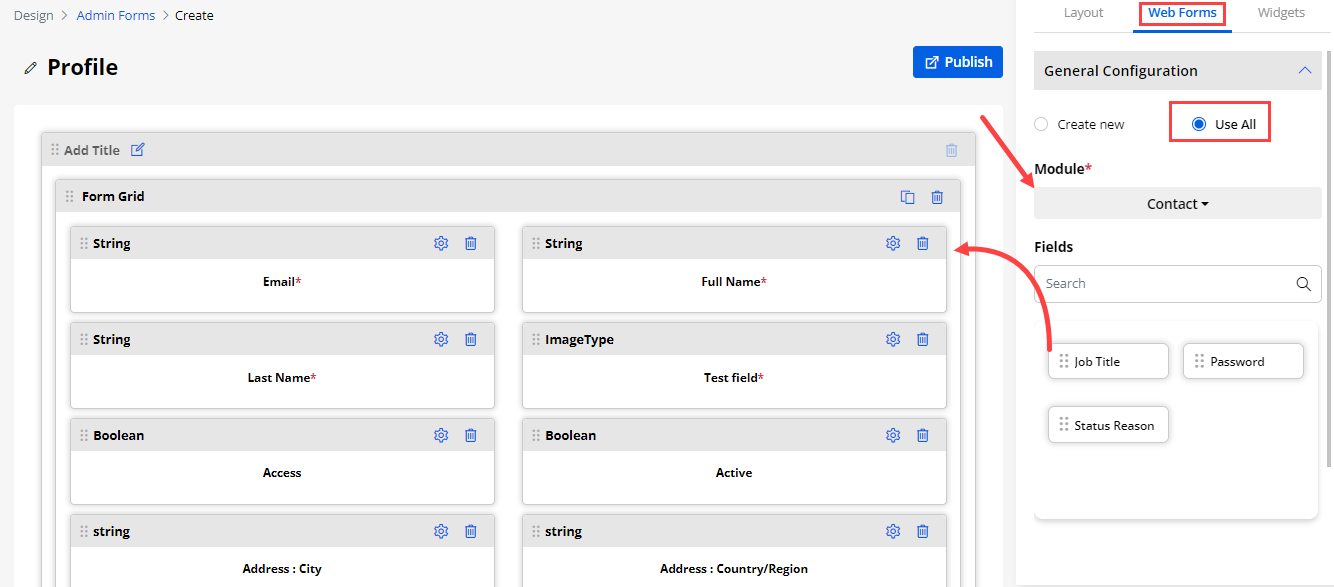Open settings gear for the Email field
The width and height of the screenshot is (1334, 587).
point(441,243)
